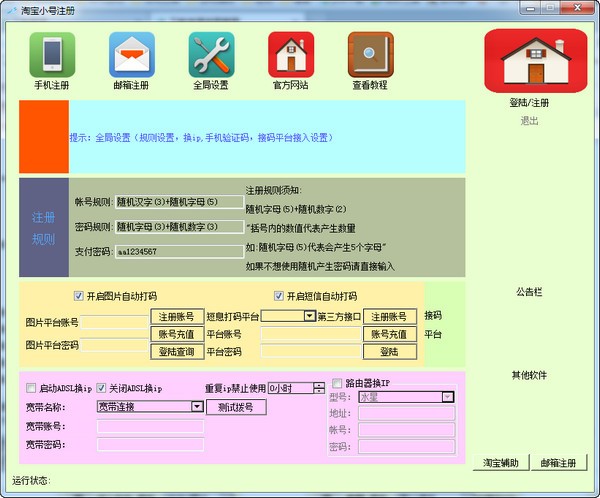Click the 淘宝辅助 tab button
Viewport: 600px width, 498px height.
tap(501, 463)
